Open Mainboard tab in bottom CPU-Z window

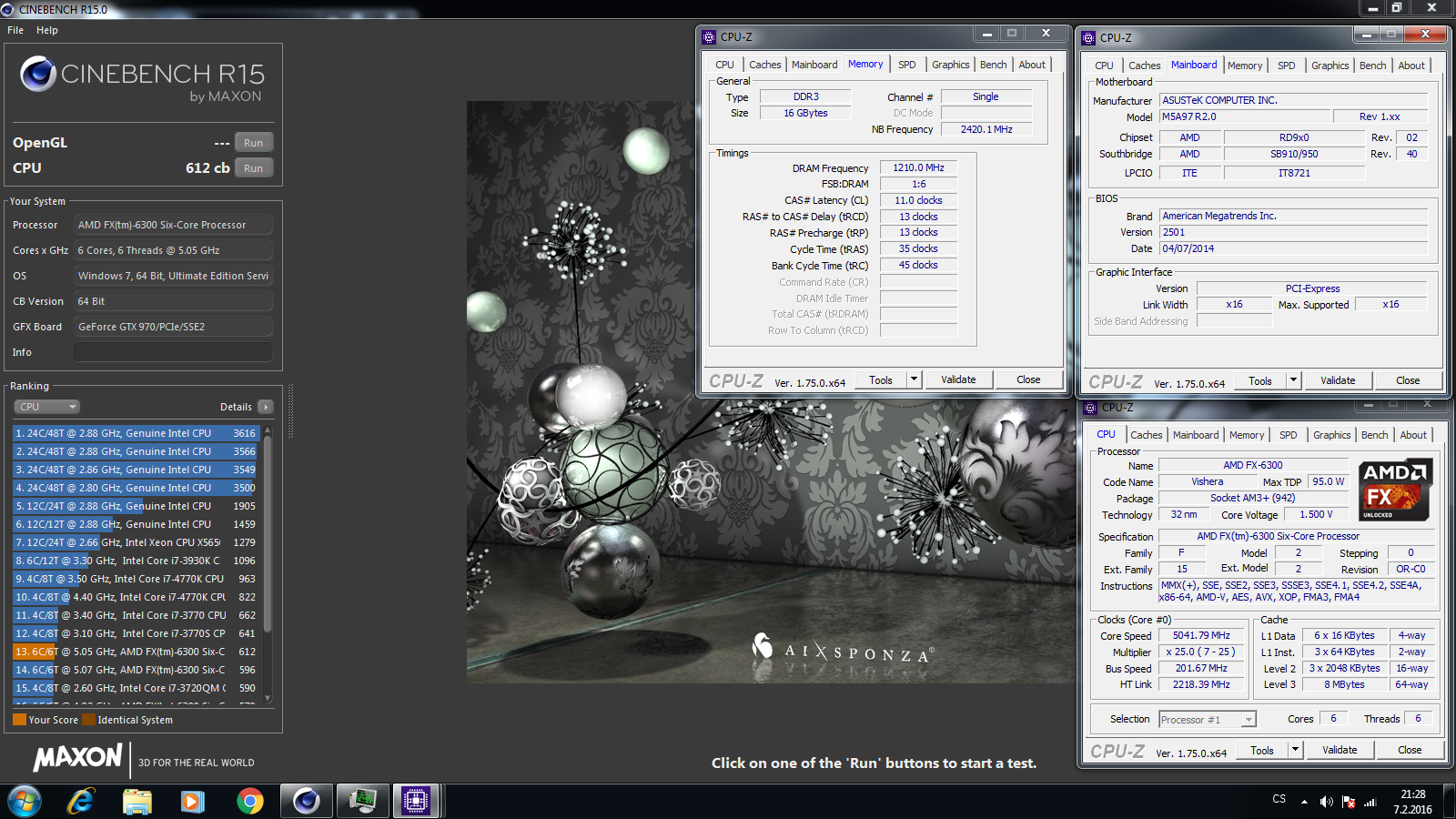1196,435
